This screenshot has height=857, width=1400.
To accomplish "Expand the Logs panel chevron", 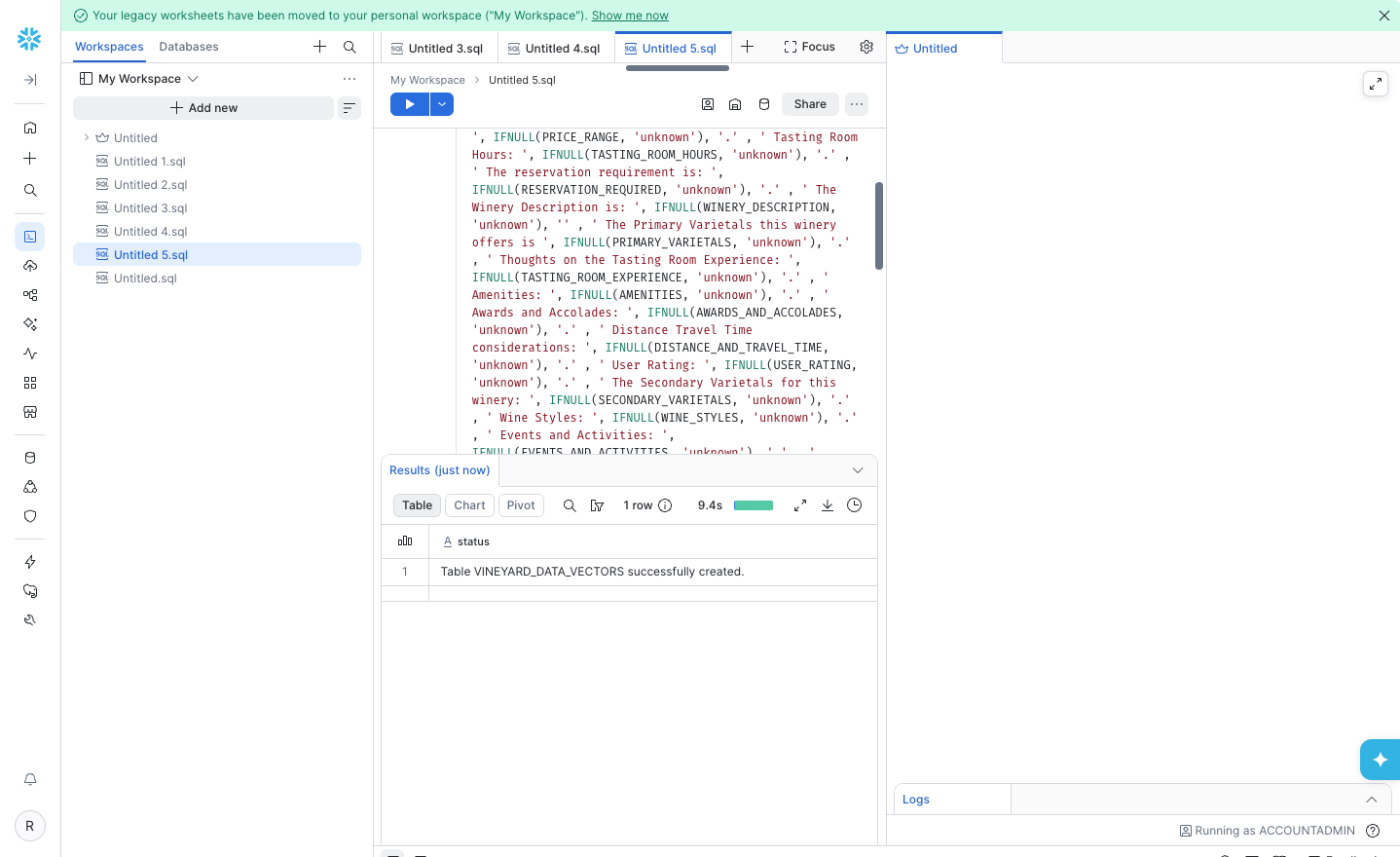I will point(1372,800).
